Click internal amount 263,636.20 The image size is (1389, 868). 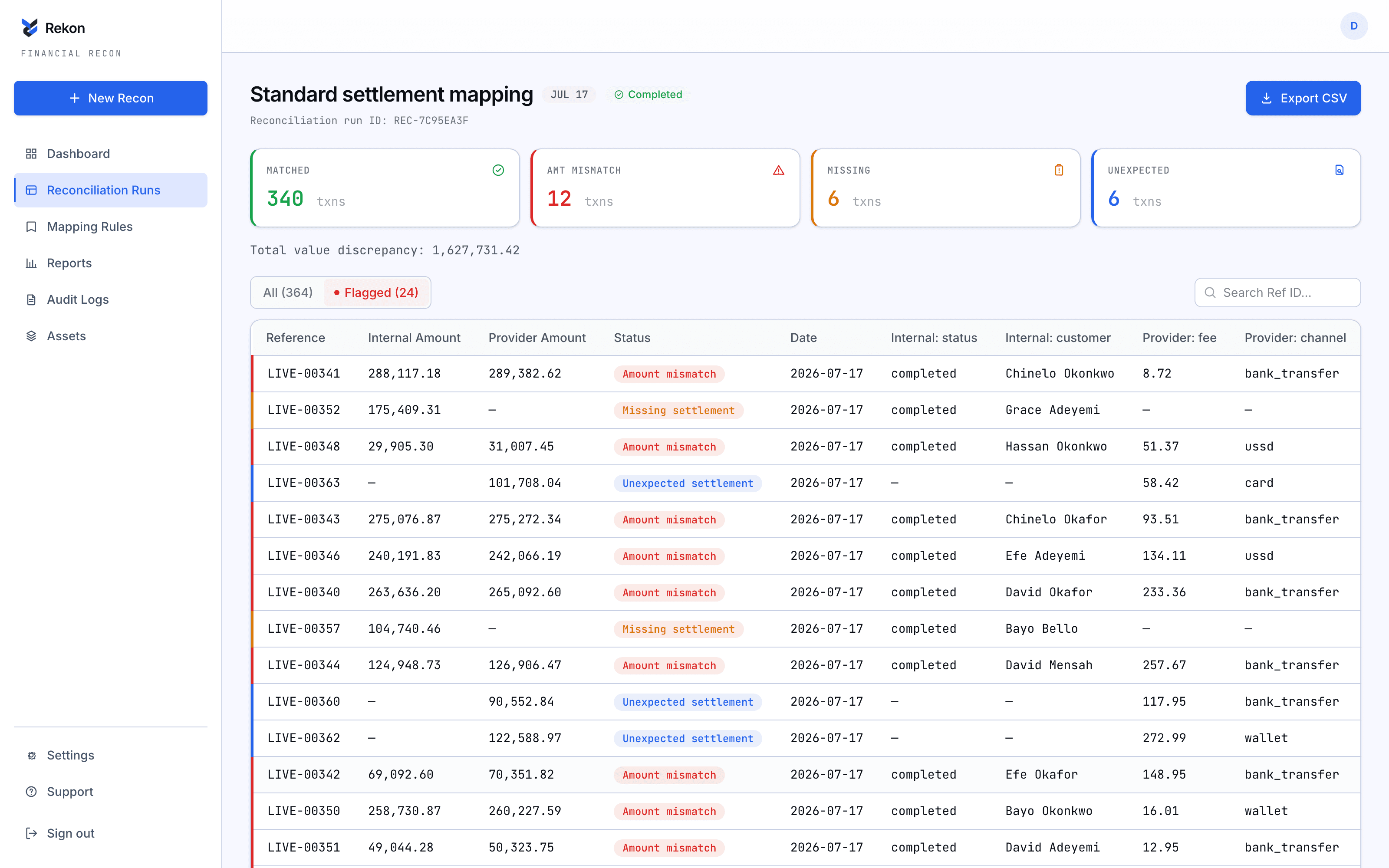tap(404, 592)
